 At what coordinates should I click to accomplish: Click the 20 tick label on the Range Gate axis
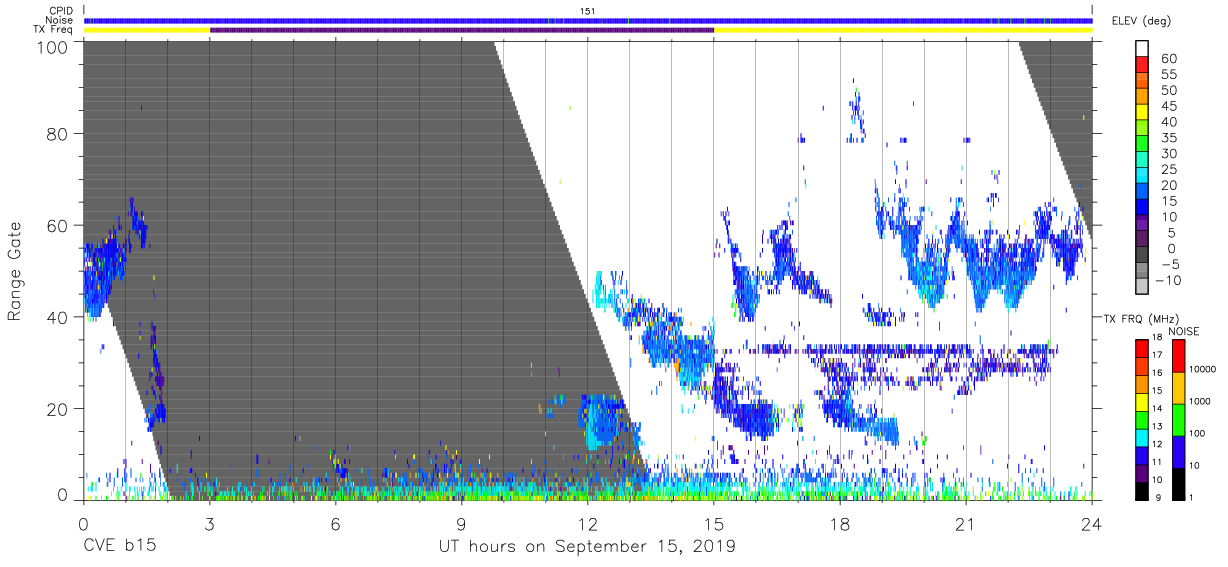58,409
